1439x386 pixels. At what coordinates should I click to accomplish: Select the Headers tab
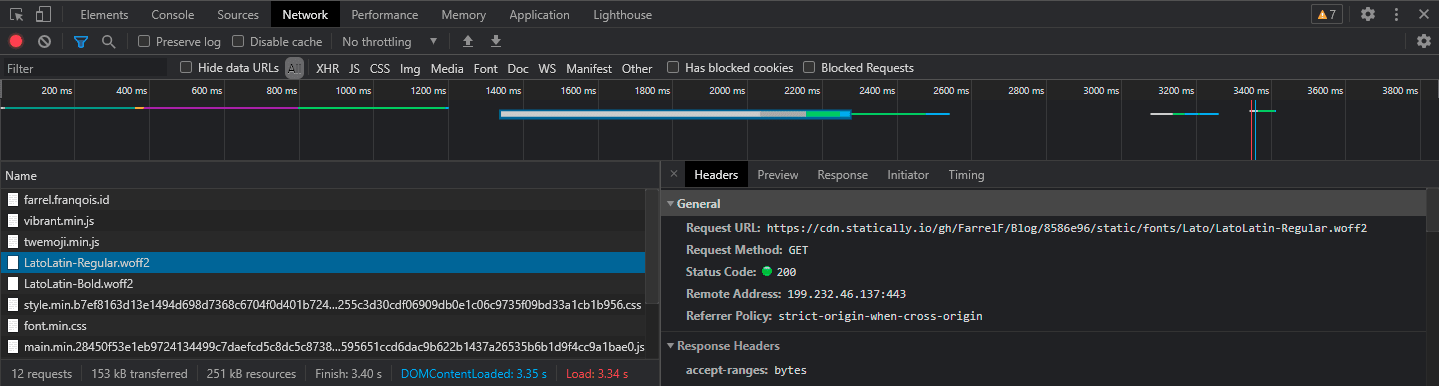(x=716, y=175)
